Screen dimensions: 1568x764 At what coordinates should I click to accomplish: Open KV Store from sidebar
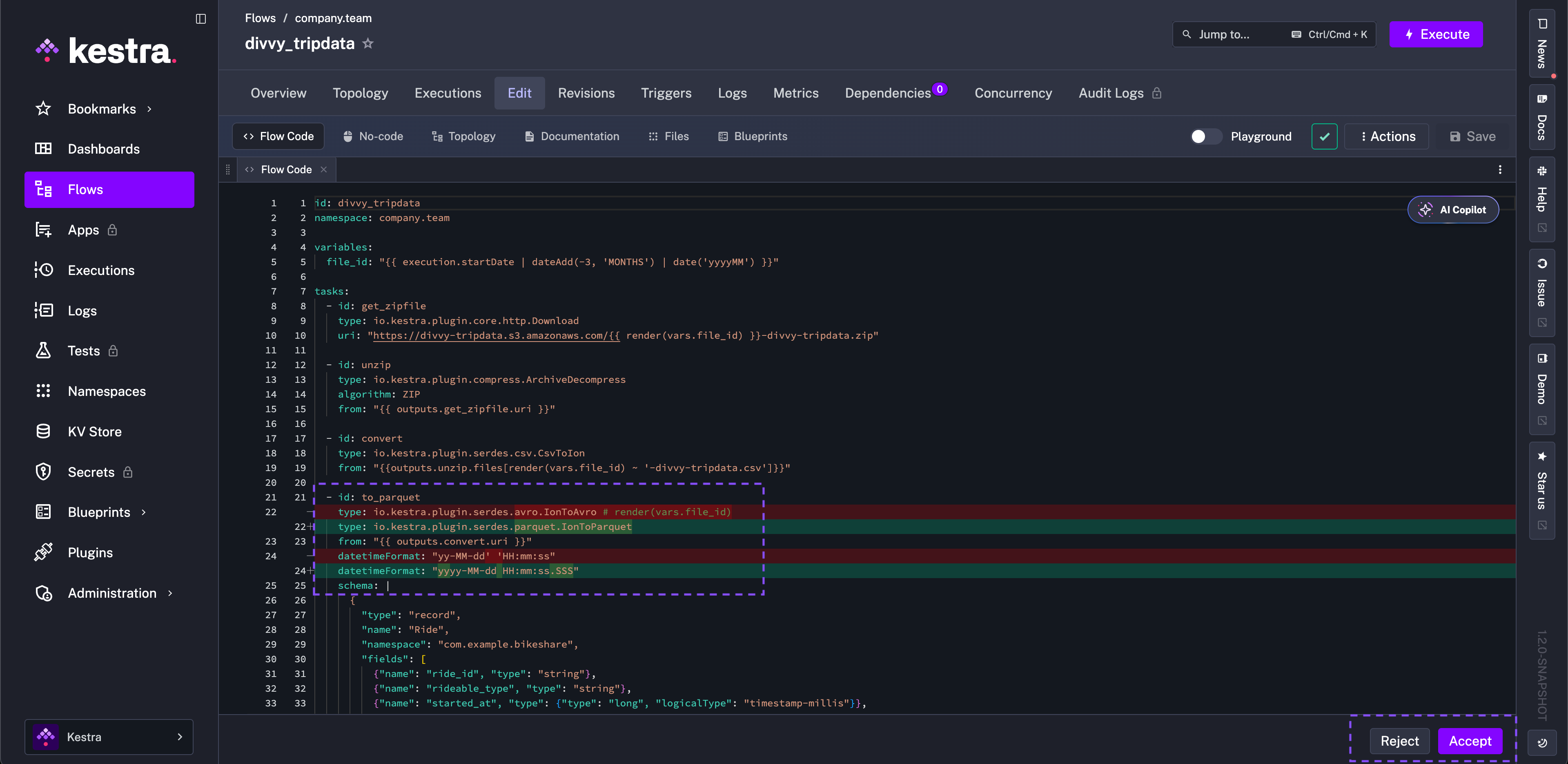pos(94,431)
